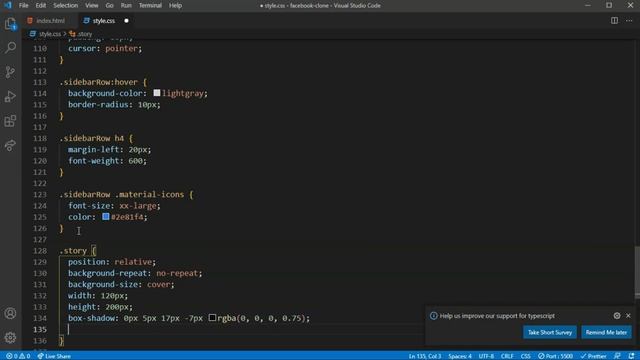Click 'font-size: xx-large;' line
Image resolution: width=640 pixels, height=360 pixels.
(114, 206)
